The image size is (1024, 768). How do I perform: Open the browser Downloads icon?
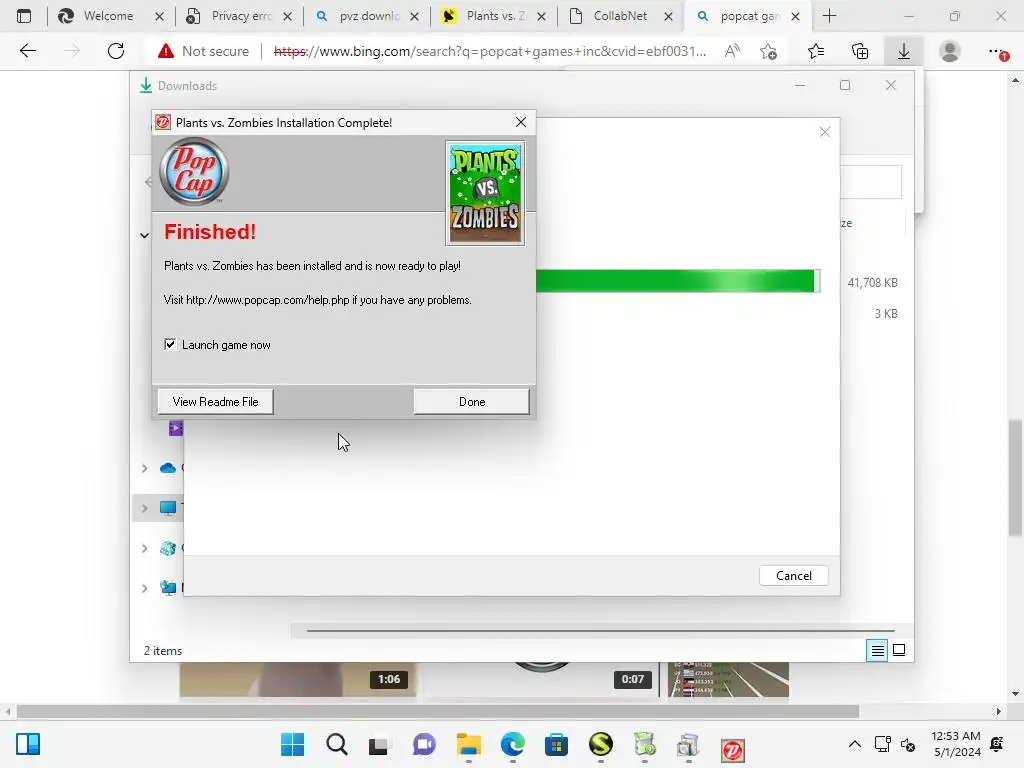tap(904, 51)
